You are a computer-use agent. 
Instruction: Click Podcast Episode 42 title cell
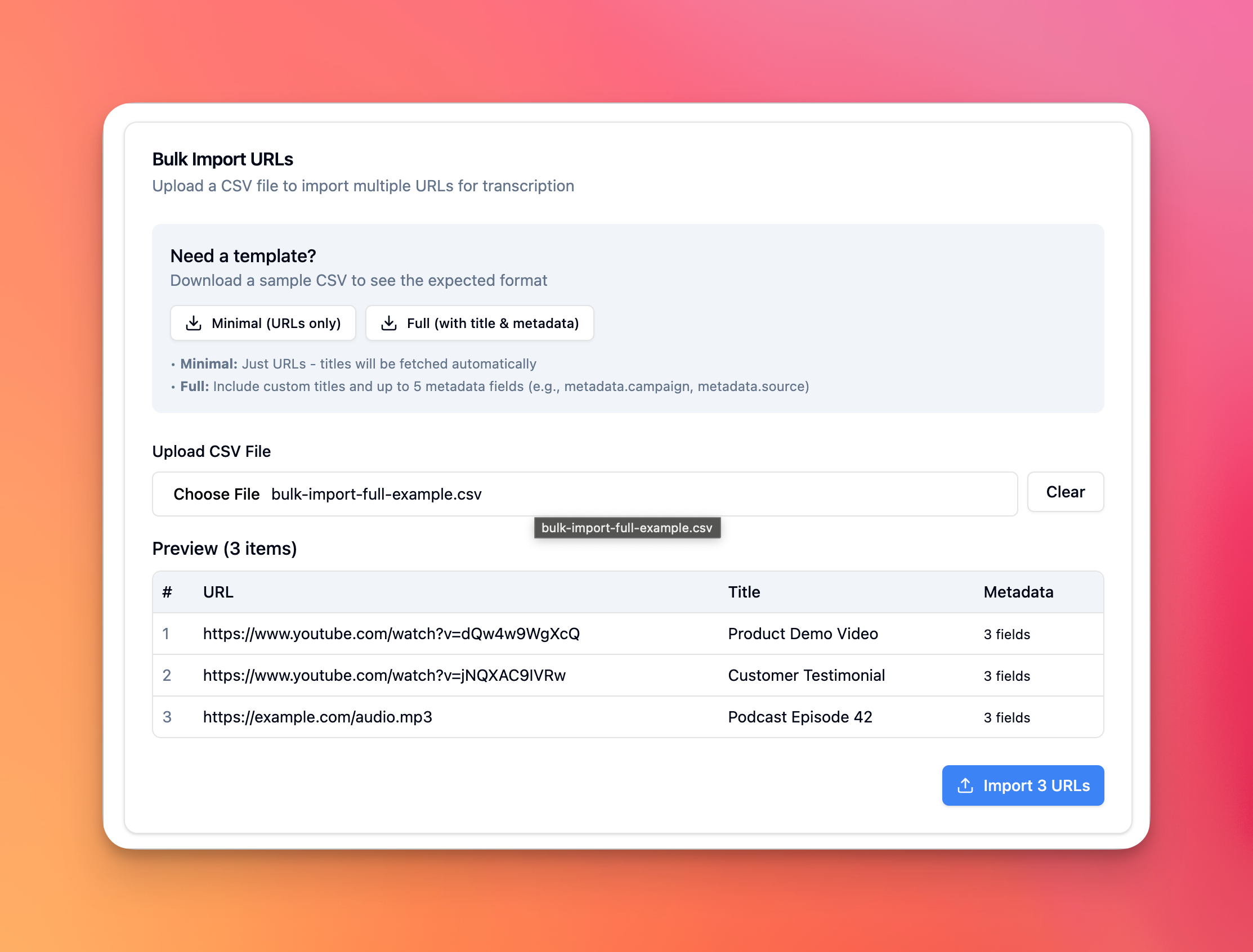(x=799, y=717)
